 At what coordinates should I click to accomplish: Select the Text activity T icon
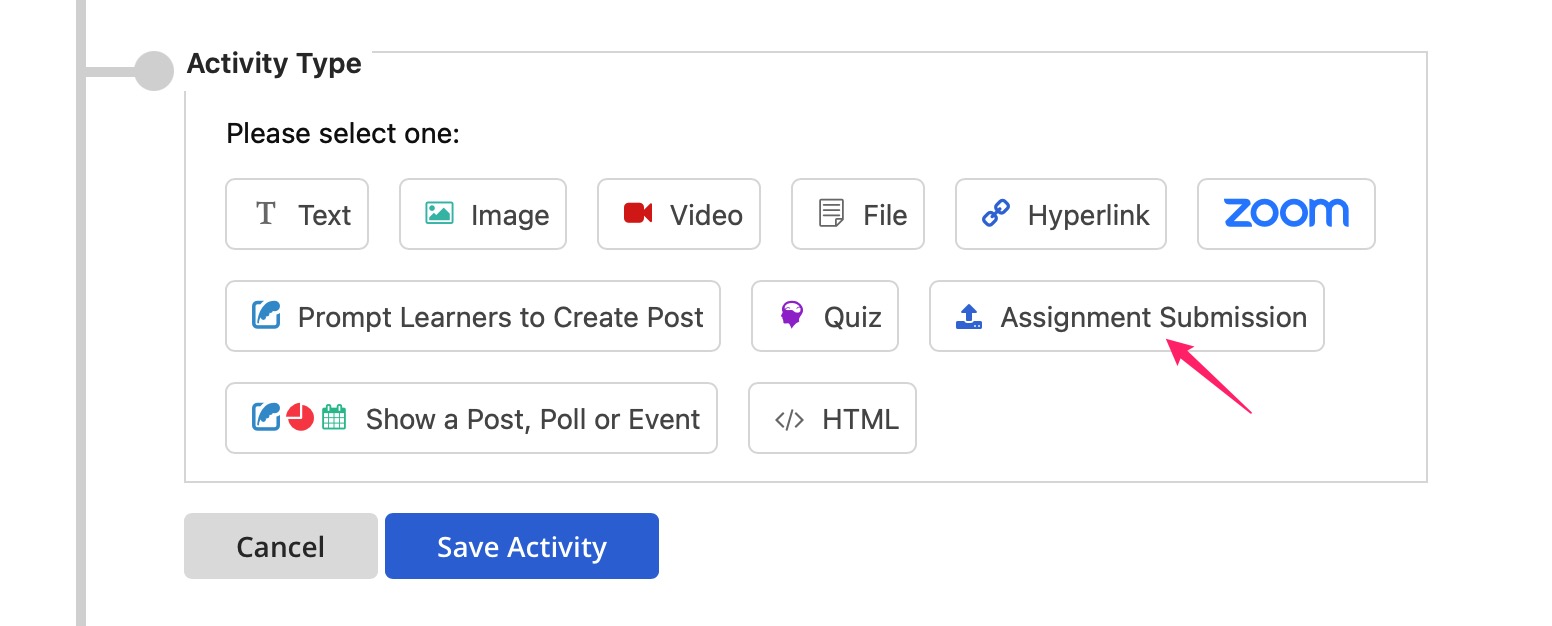pyautogui.click(x=266, y=214)
